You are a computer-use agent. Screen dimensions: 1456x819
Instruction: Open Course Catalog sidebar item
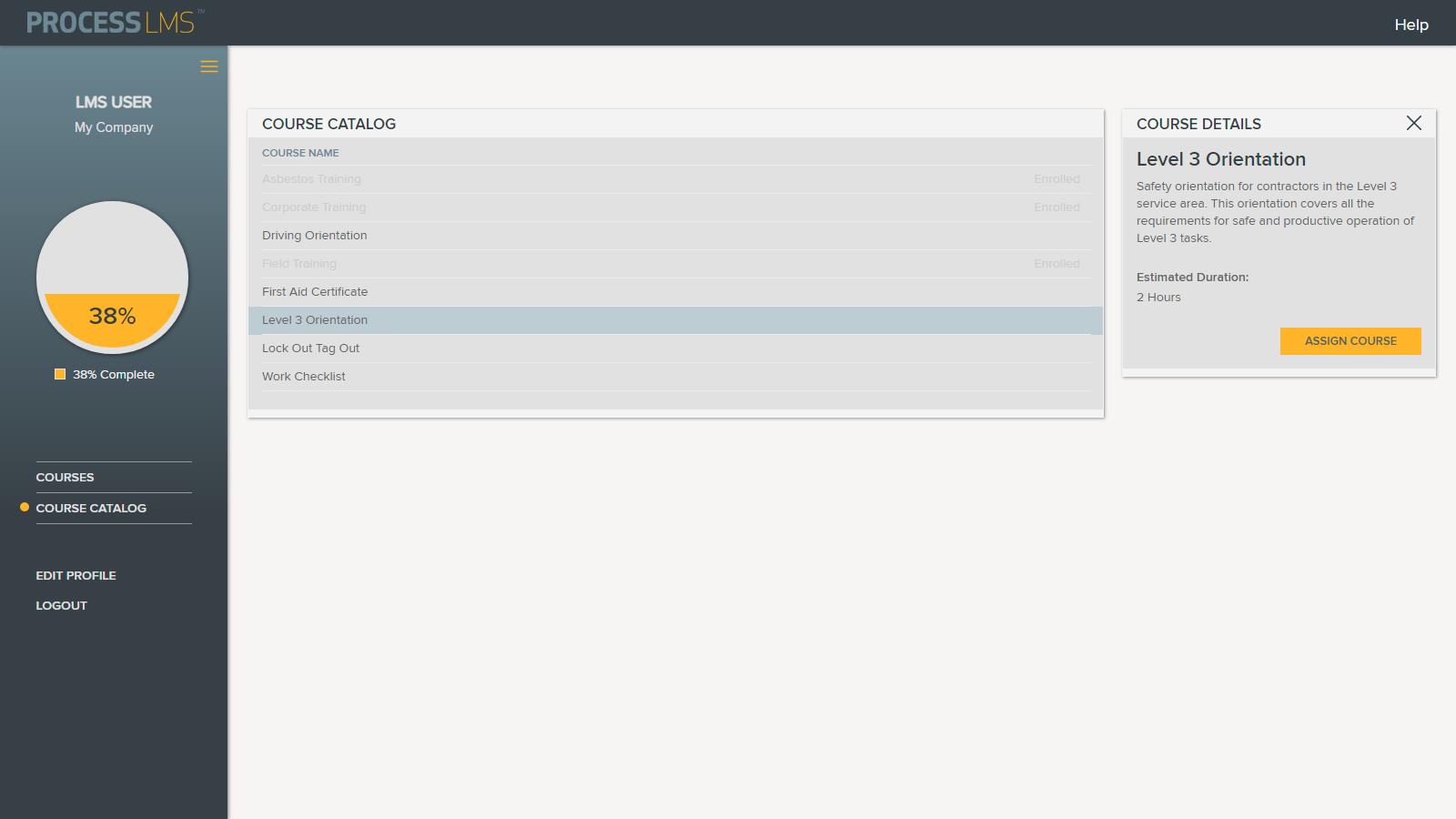[91, 508]
